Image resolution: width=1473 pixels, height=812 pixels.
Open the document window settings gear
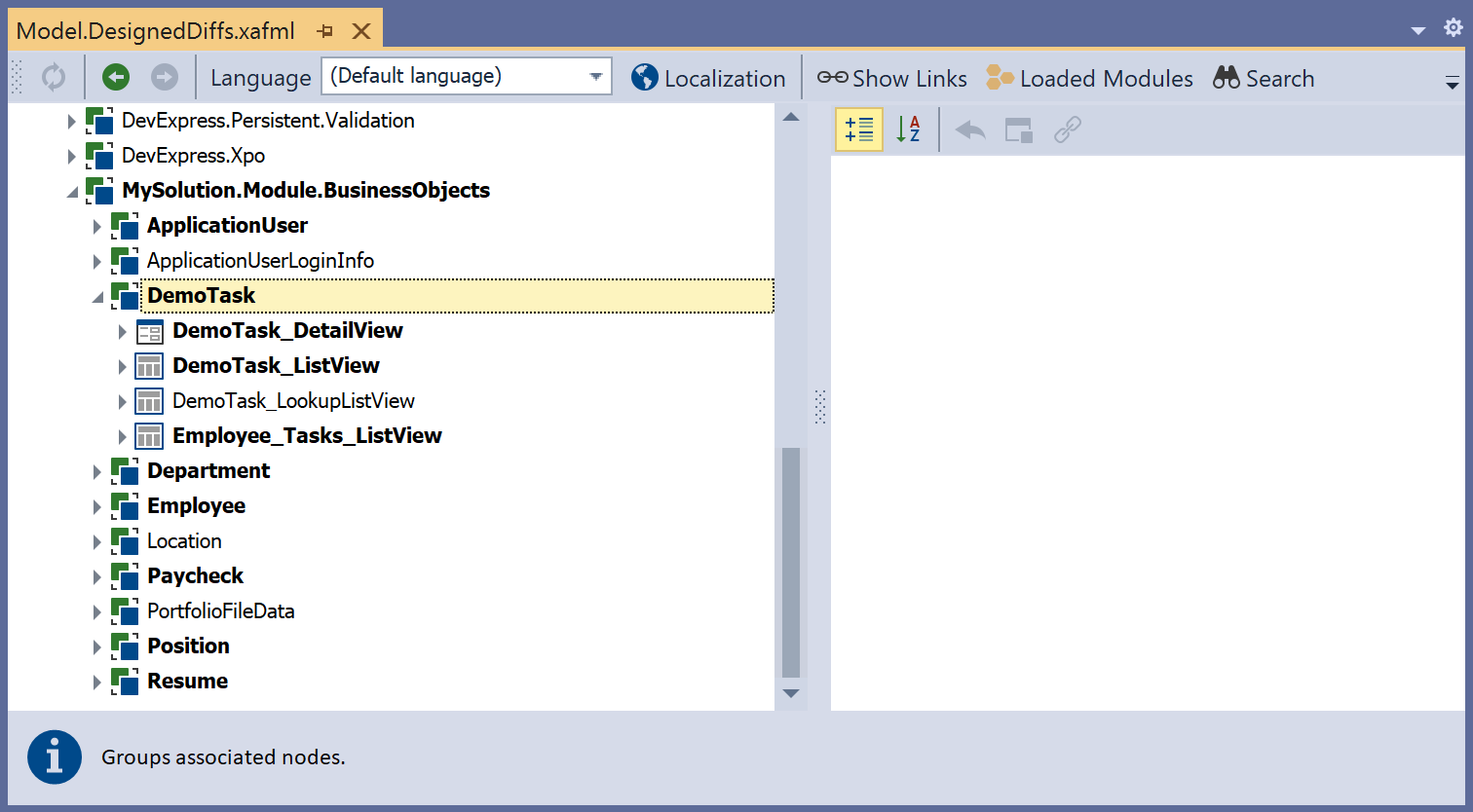click(x=1453, y=28)
